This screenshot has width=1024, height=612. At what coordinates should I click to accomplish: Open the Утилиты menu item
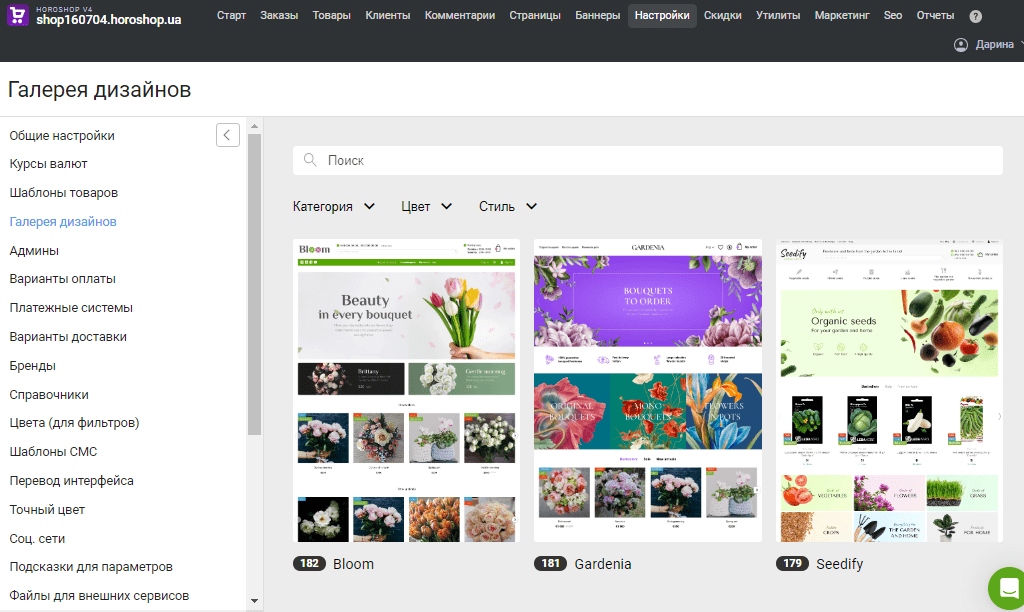778,15
